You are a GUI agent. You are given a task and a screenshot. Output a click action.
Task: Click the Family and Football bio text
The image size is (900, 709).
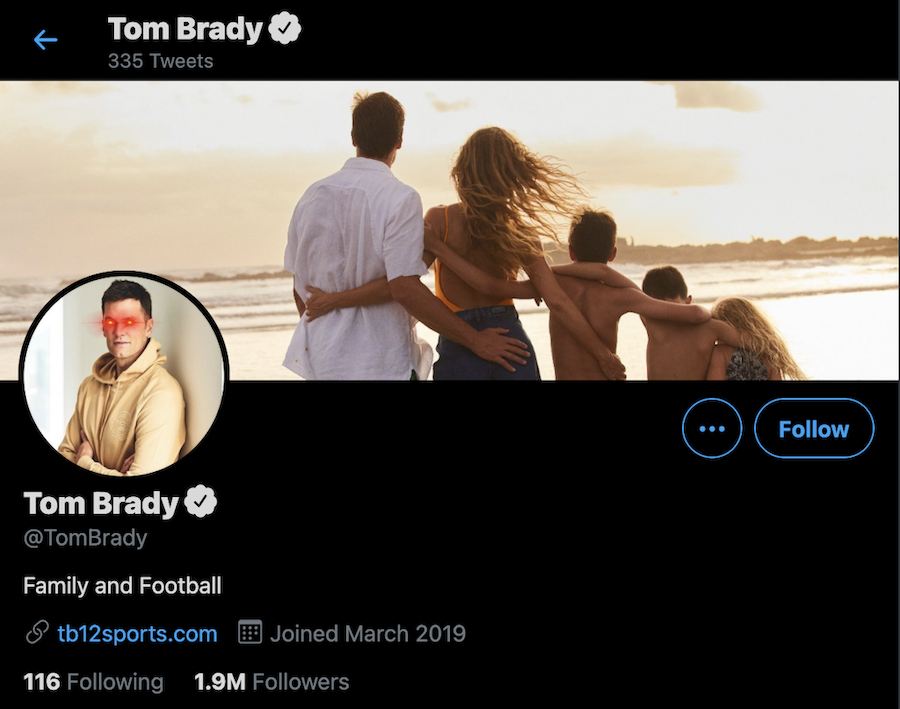point(122,585)
